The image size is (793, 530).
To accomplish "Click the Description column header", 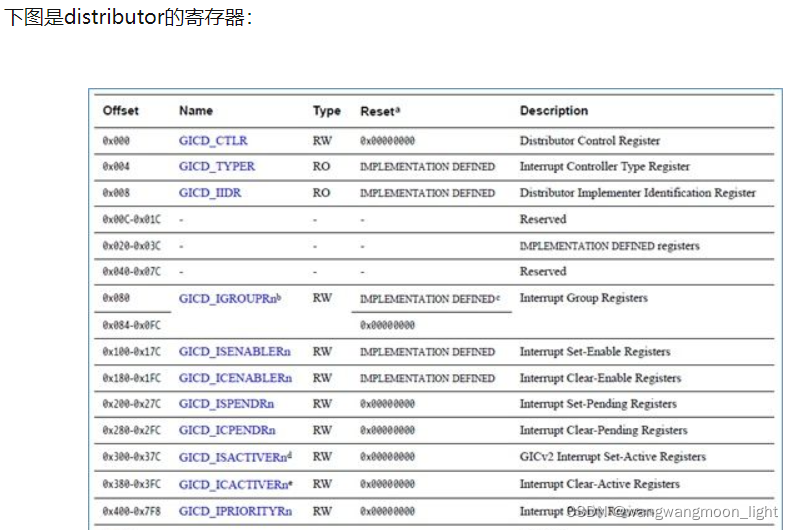I will [x=554, y=111].
